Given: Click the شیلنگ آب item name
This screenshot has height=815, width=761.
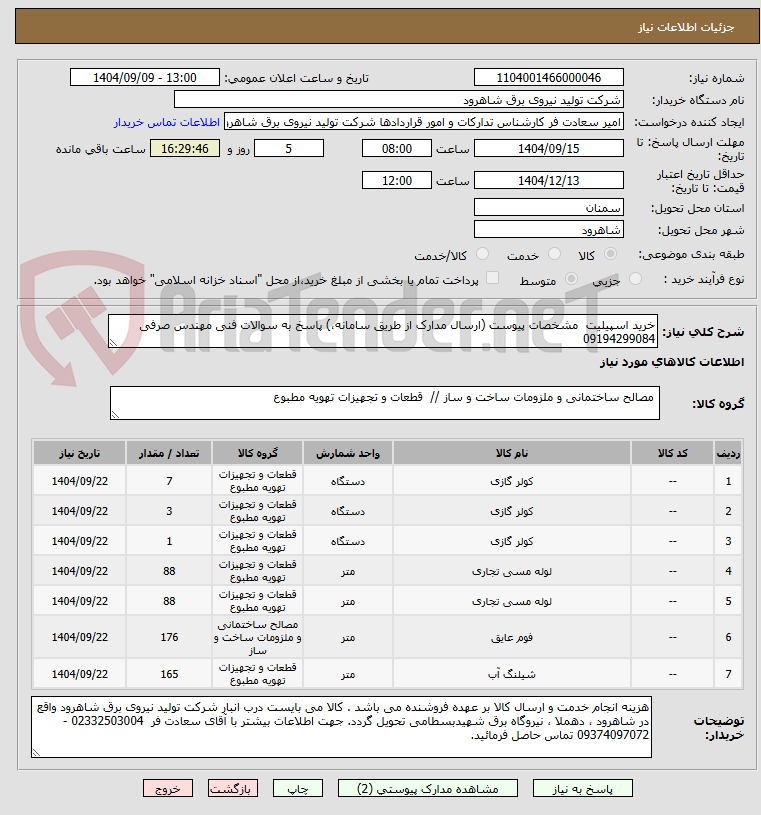Looking at the screenshot, I should coord(511,675).
